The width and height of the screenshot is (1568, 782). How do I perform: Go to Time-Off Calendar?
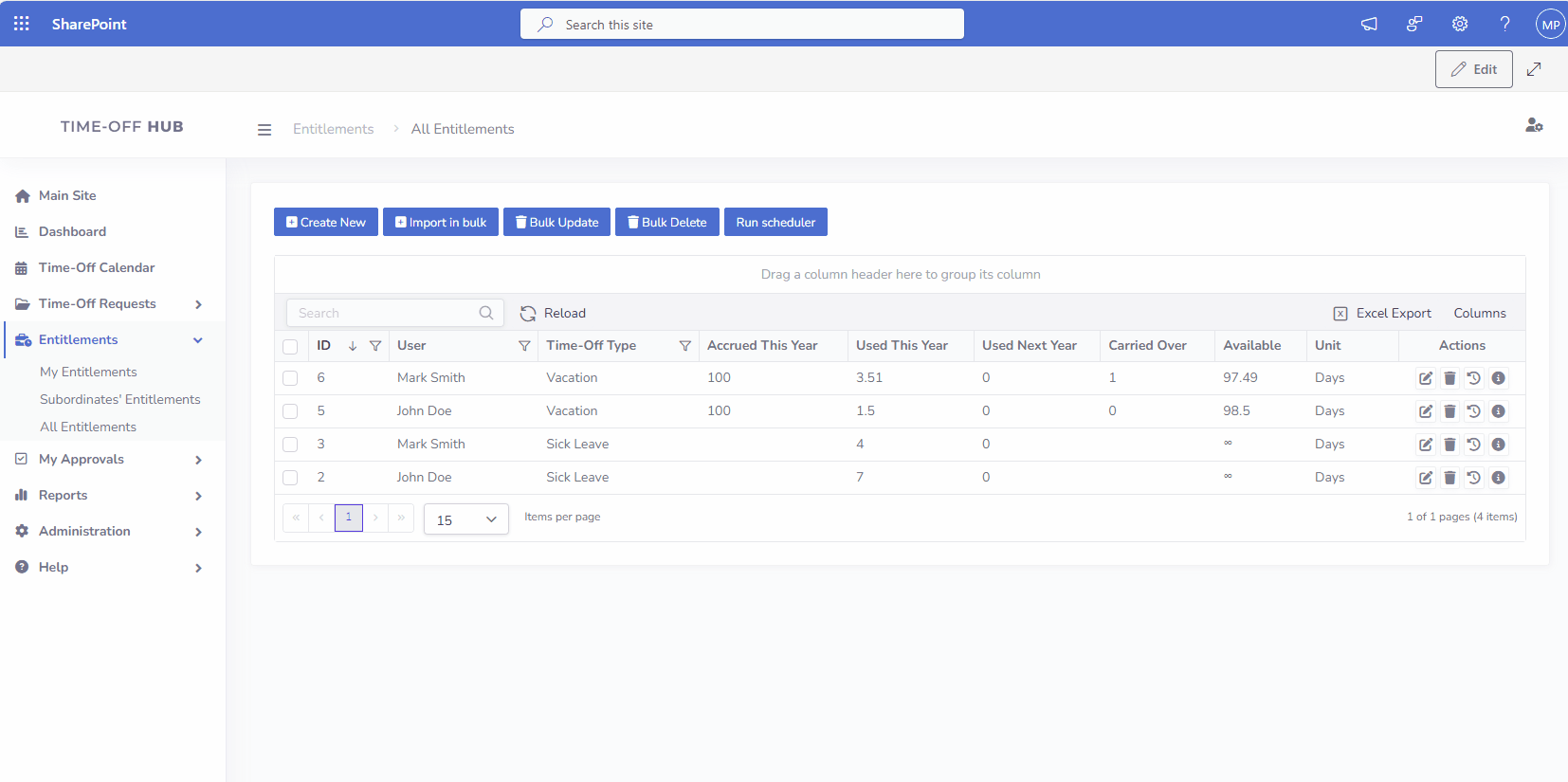click(96, 268)
